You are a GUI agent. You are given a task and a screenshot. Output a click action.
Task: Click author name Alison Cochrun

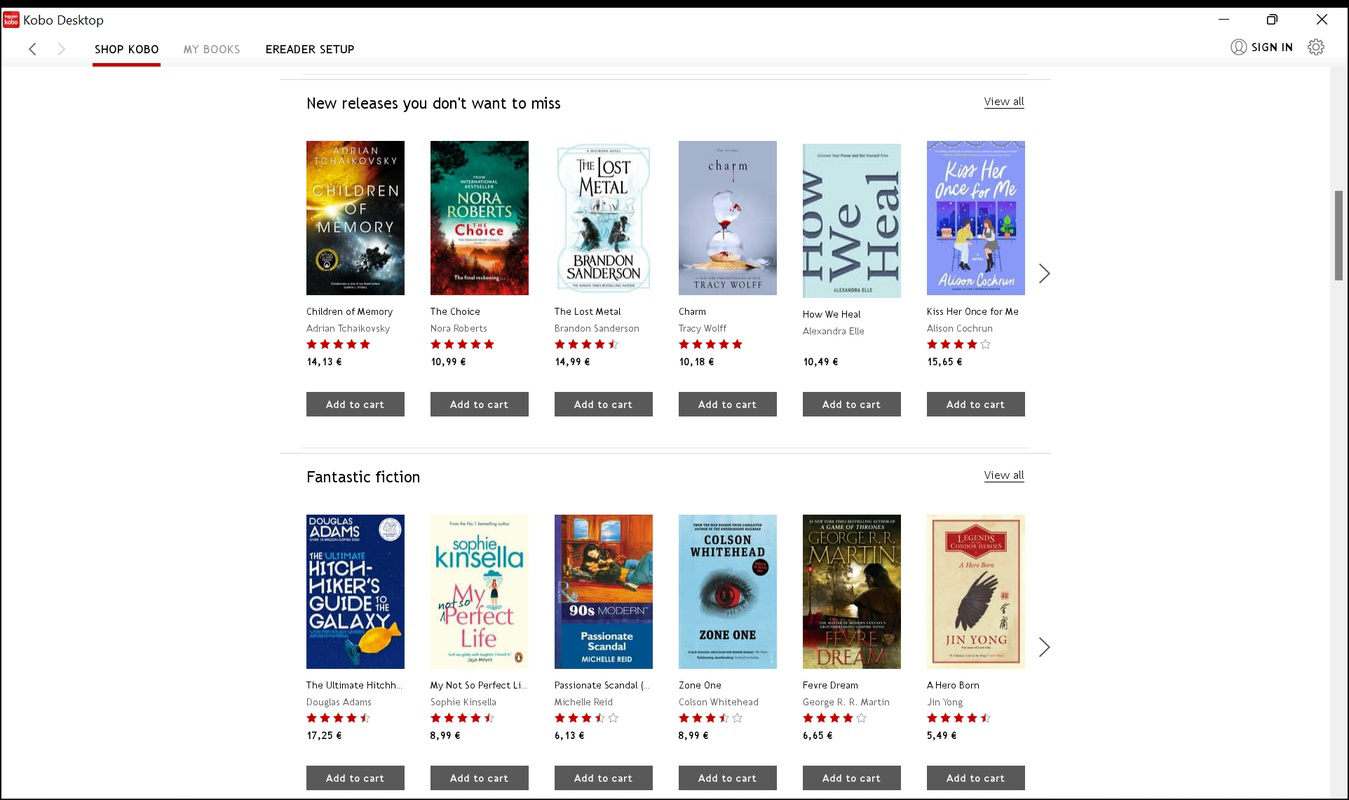[960, 328]
